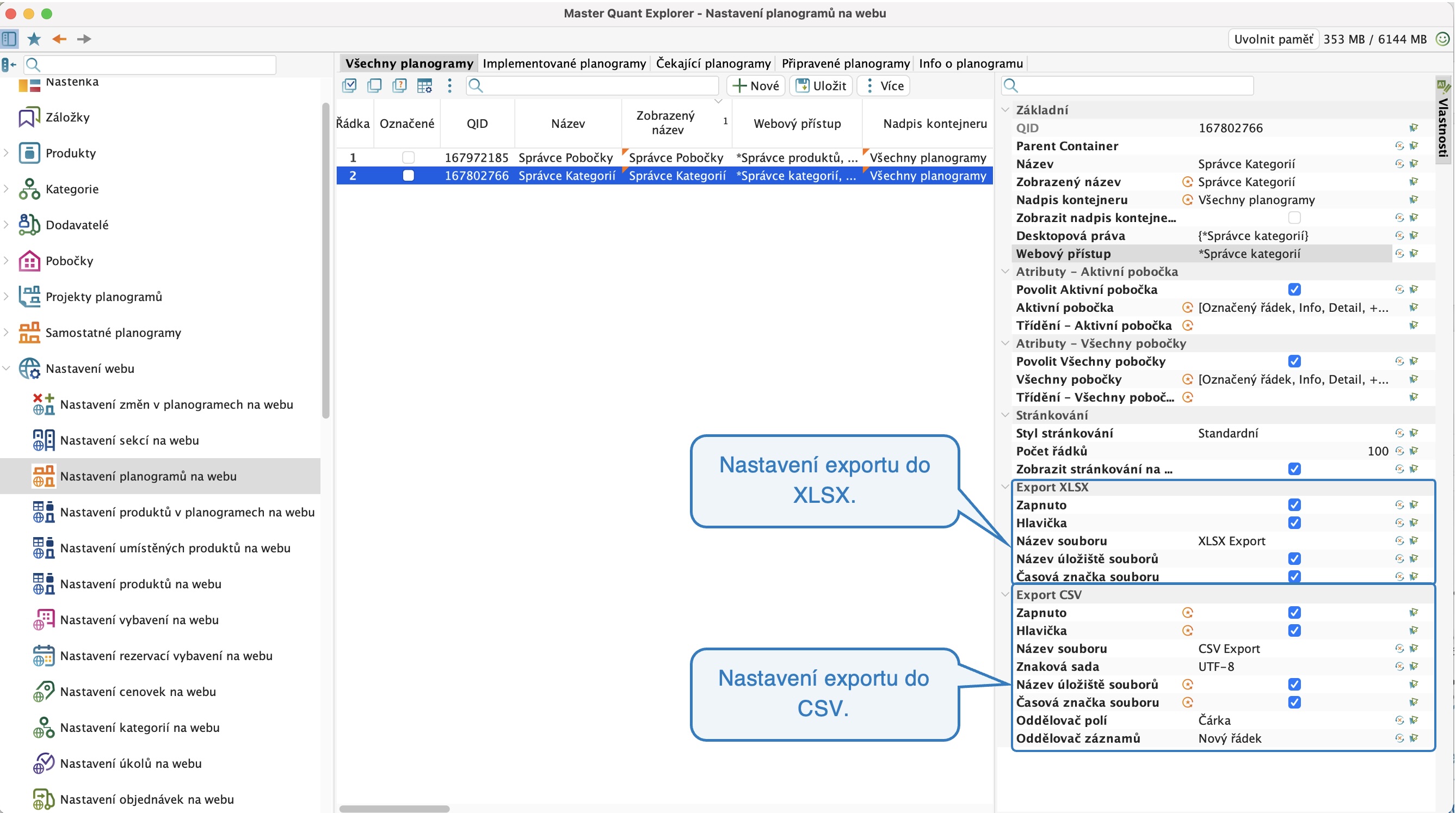1456x813 pixels.
Task: Switch to Připravené planogramy tab
Action: click(846, 63)
